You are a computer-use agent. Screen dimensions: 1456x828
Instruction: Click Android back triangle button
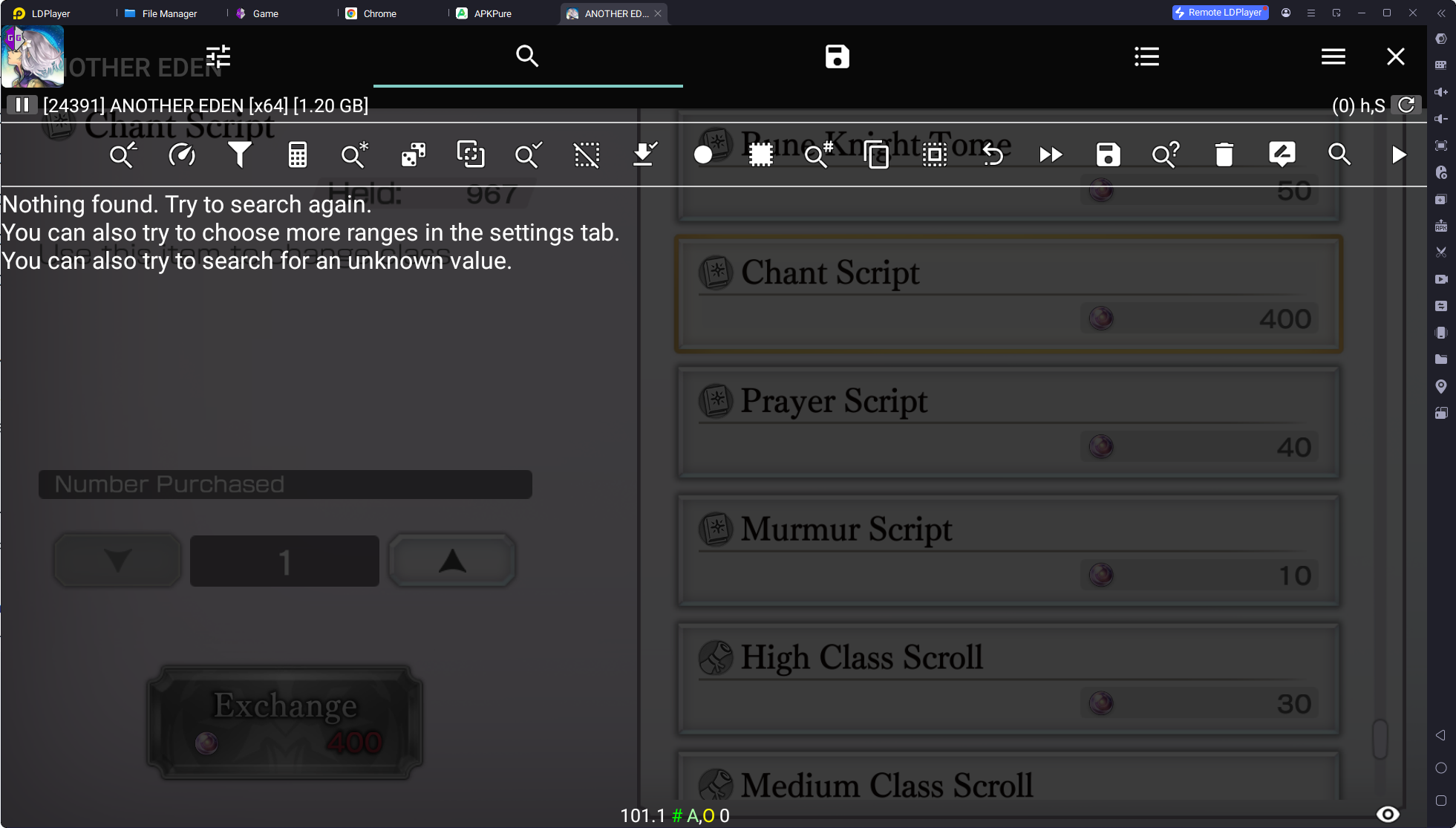pos(1441,735)
